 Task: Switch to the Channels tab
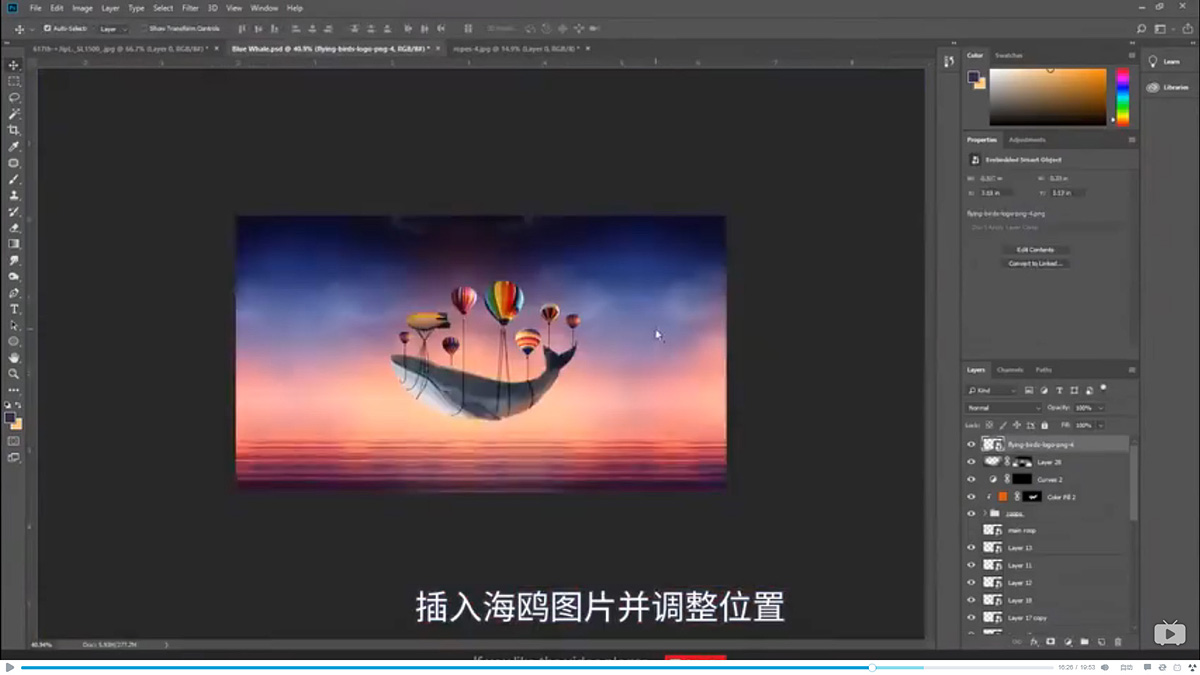pos(1009,369)
